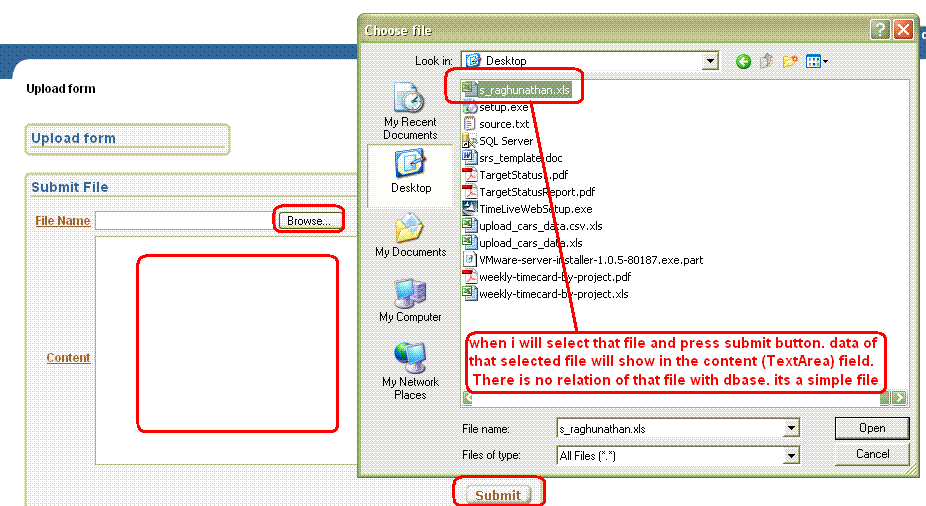Screen dimensions: 926x506
Task: Click the Browse... button
Action: (309, 221)
